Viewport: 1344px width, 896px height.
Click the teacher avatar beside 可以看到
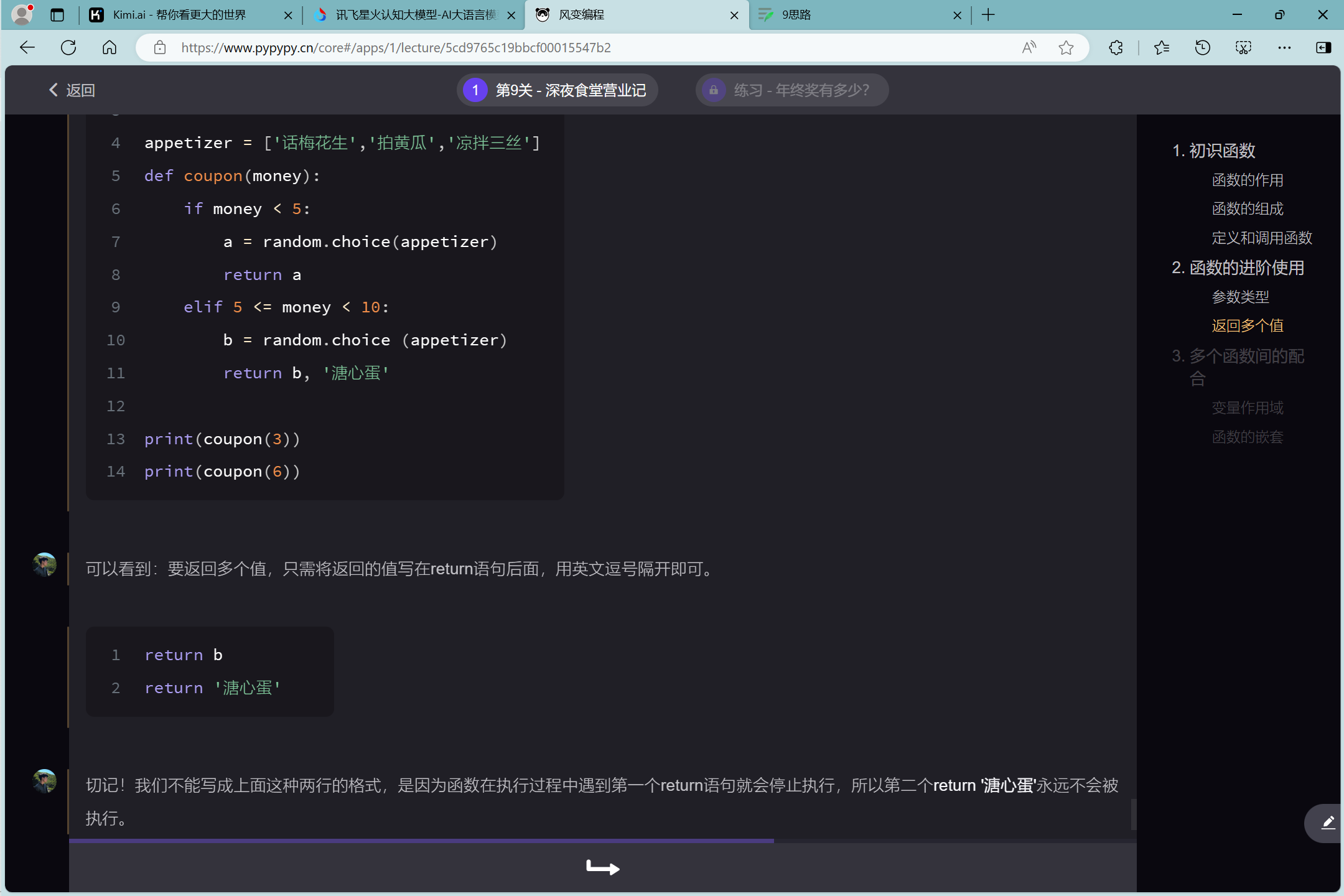pyautogui.click(x=45, y=565)
